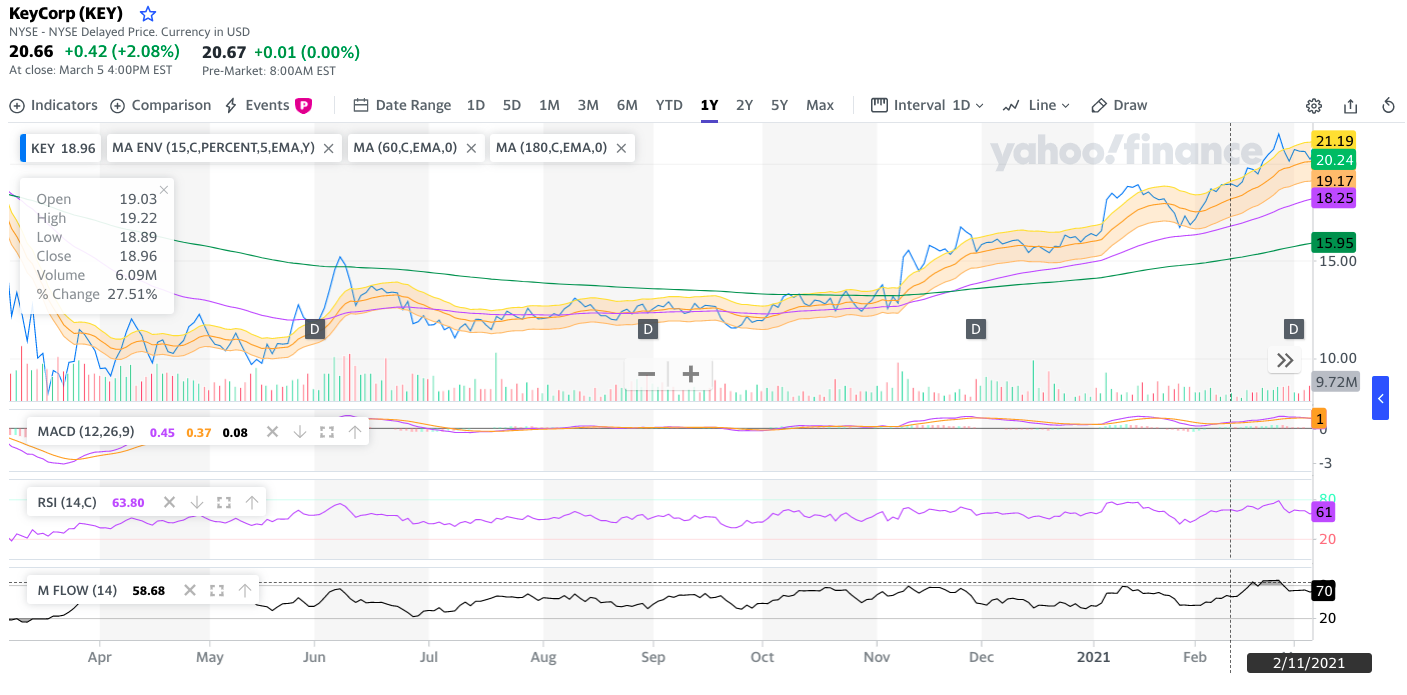Screen dimensions: 1407x695
Task: Click the M FLOW (14) label
Action: [x=77, y=590]
